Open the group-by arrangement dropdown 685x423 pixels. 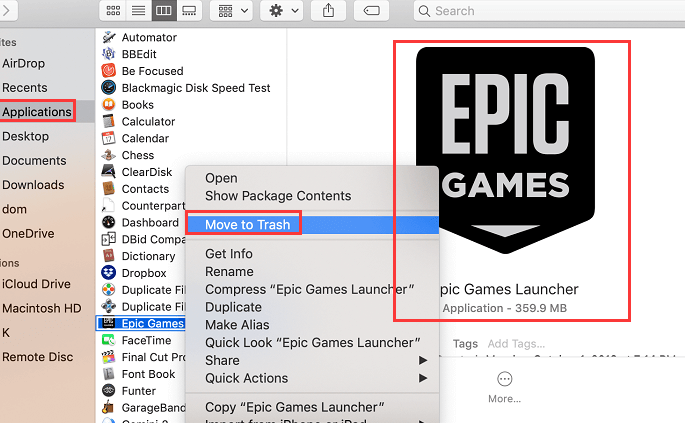(232, 10)
